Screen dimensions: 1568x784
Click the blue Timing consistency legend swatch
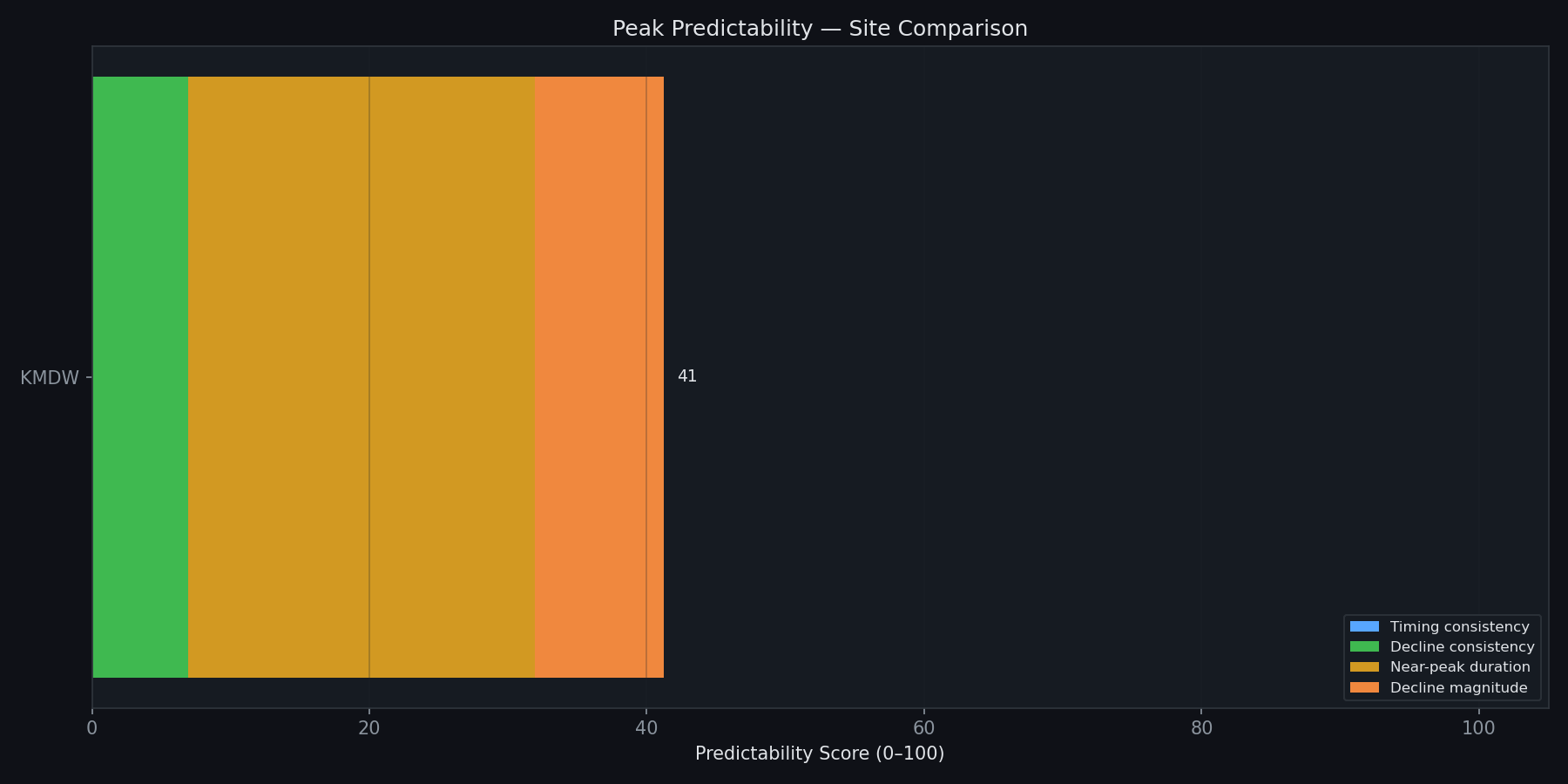pos(1364,626)
